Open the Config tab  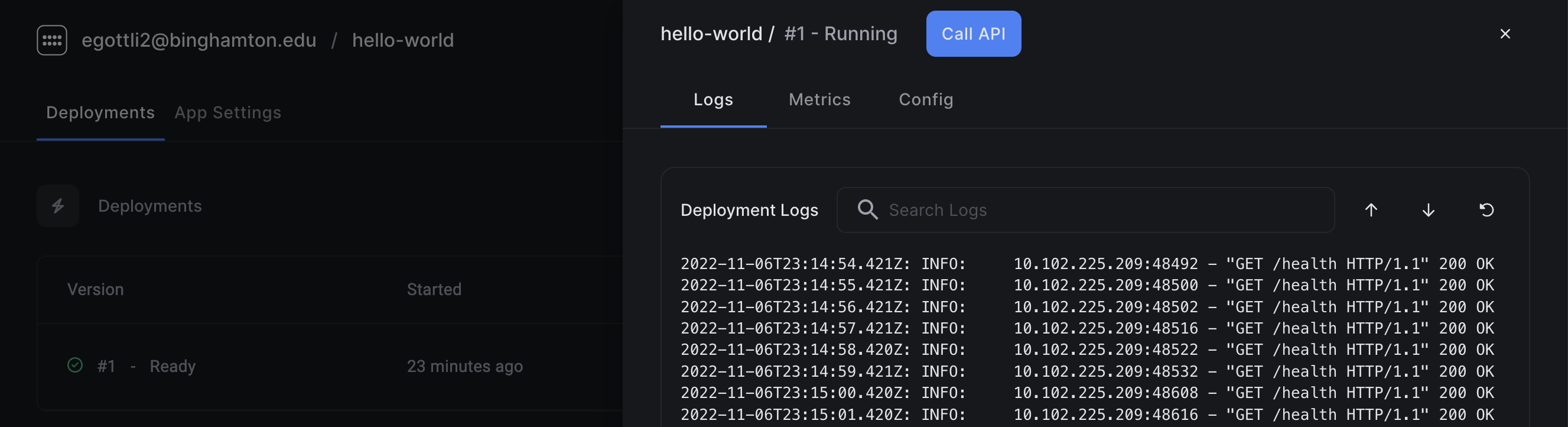pos(926,99)
